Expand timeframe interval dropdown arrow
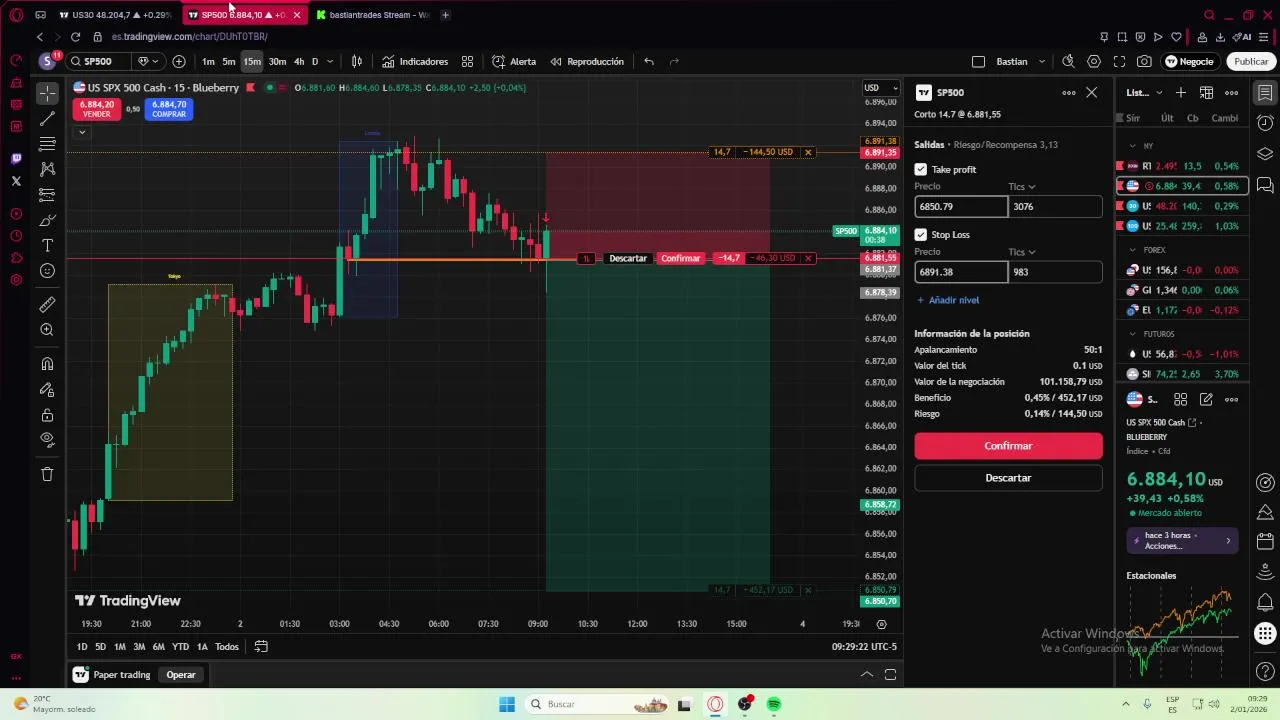Screen dimensions: 1280x720 pyautogui.click(x=330, y=61)
